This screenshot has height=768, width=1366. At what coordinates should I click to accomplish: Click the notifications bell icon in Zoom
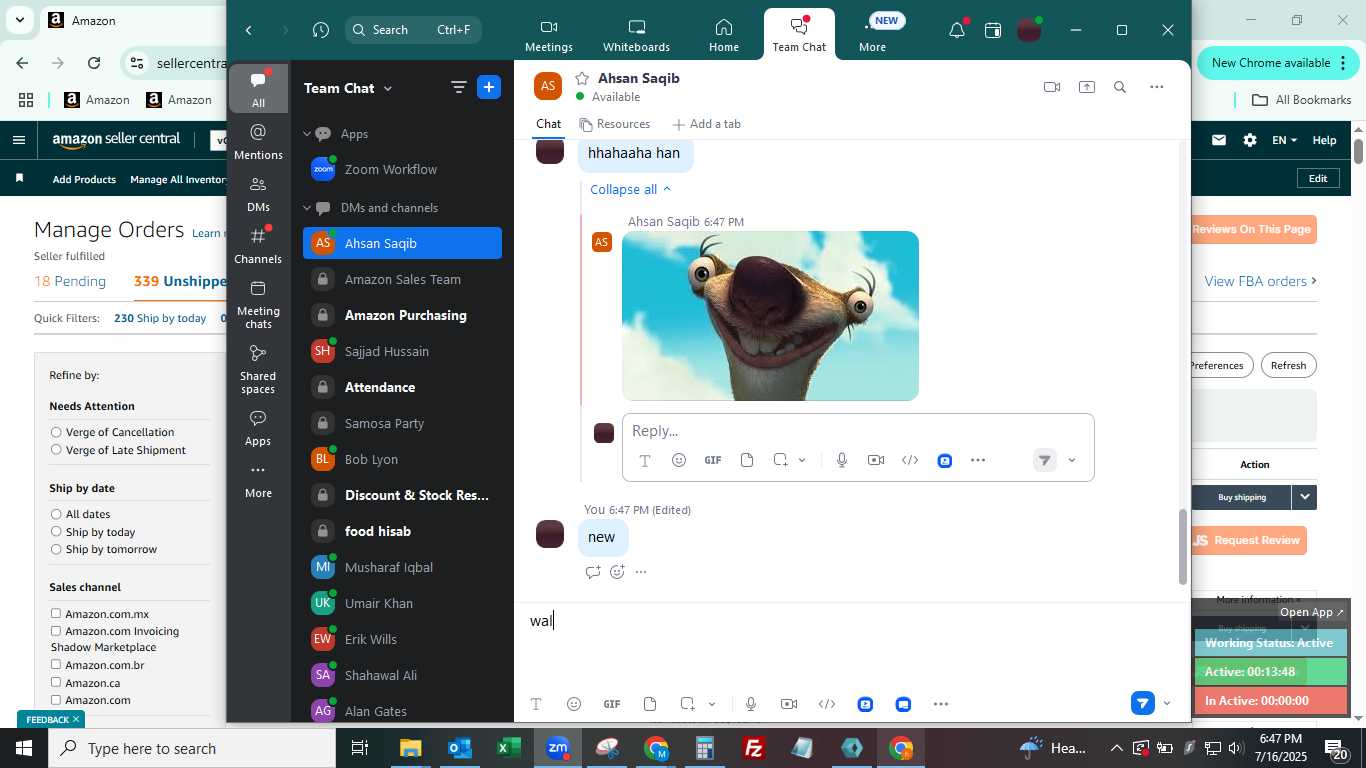point(957,30)
